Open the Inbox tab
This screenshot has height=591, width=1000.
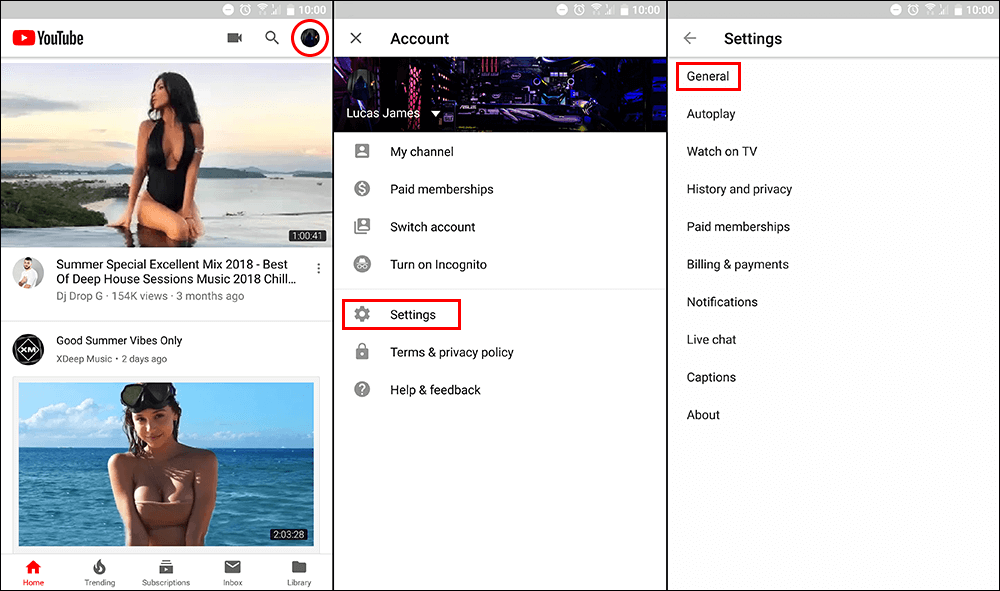[233, 573]
